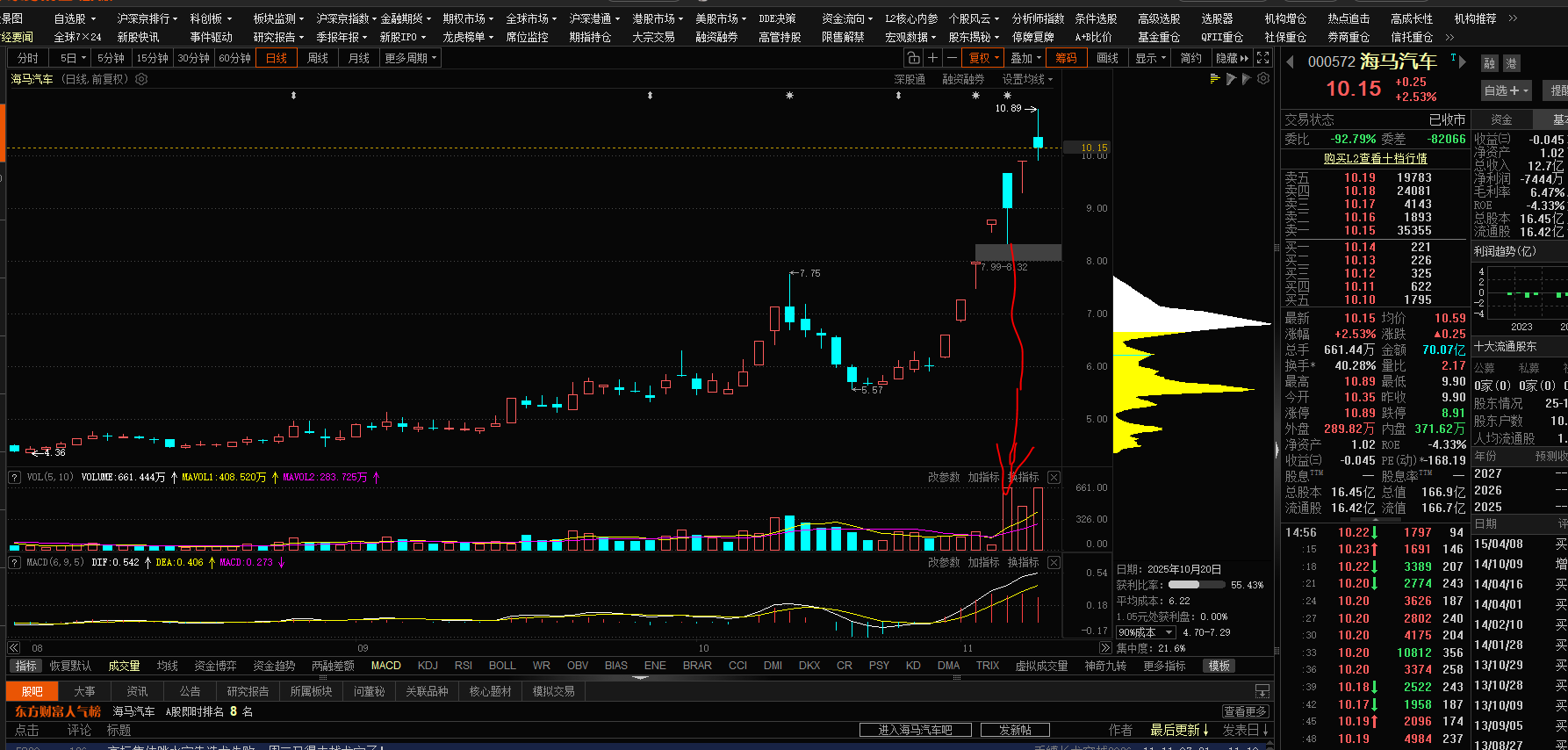1568x750 pixels.
Task: Click the 港 Hong Kong connect tag icon
Action: coord(1511,63)
